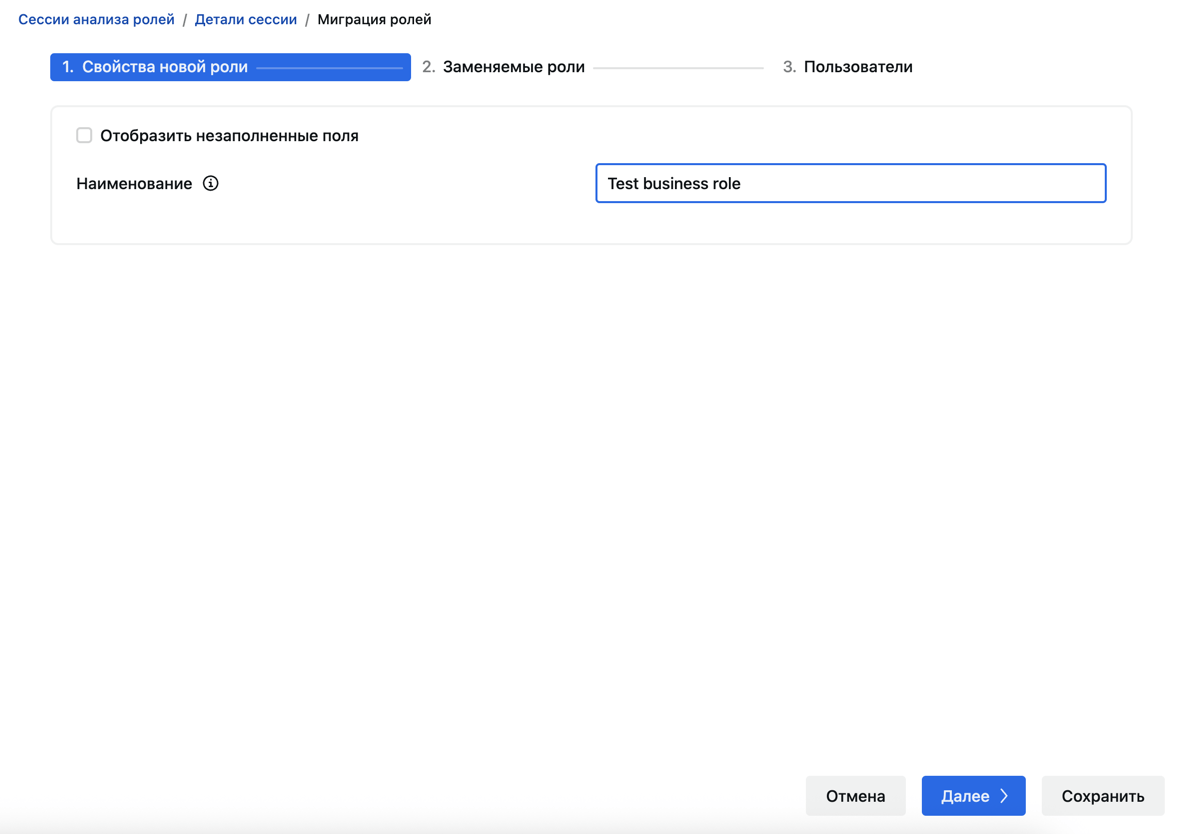Save with the Сохранить button
1178x834 pixels.
click(x=1103, y=796)
